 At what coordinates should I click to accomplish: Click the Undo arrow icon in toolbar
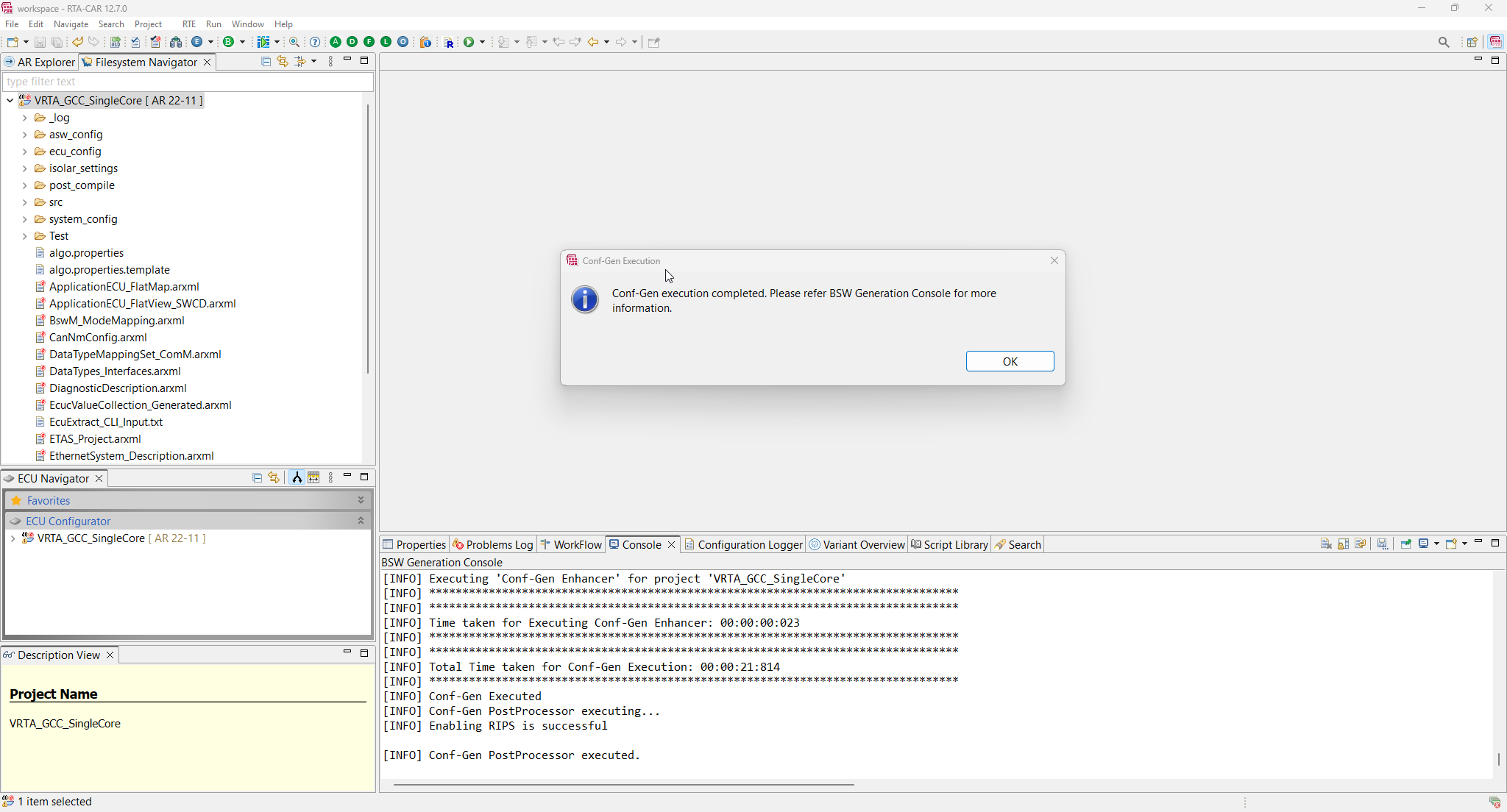tap(77, 42)
